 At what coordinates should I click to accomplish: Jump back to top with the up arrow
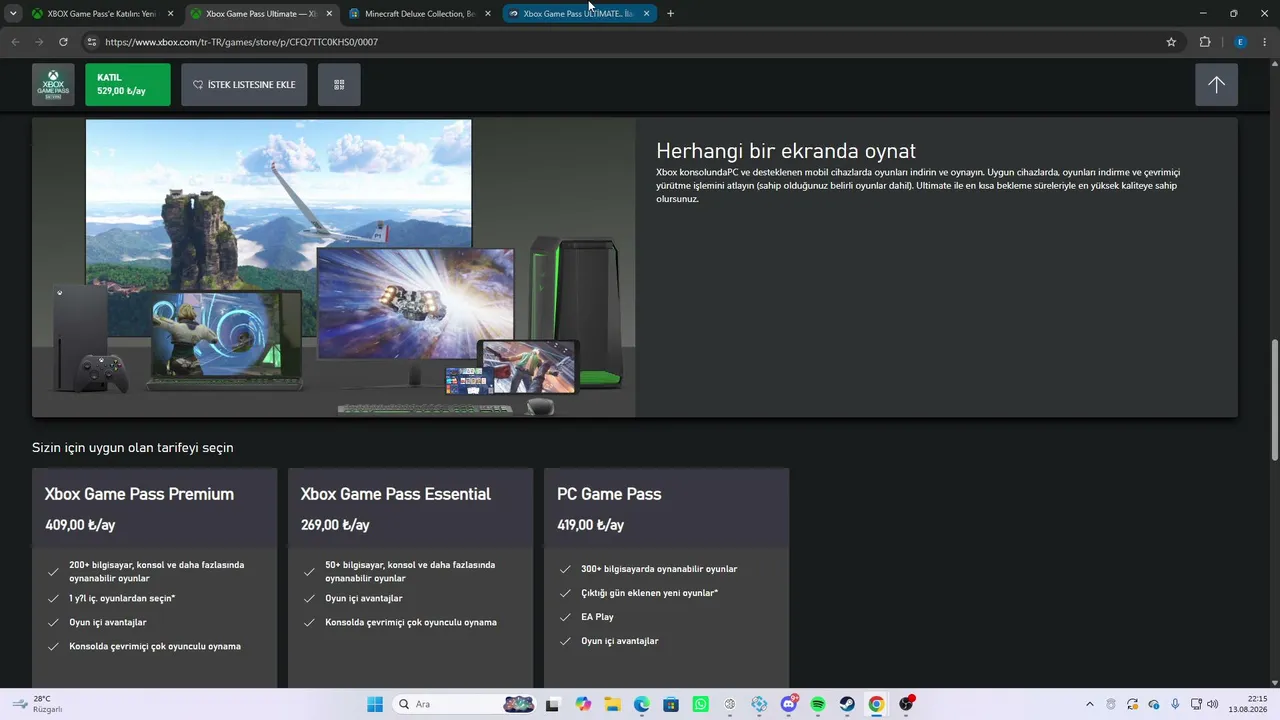pos(1216,85)
